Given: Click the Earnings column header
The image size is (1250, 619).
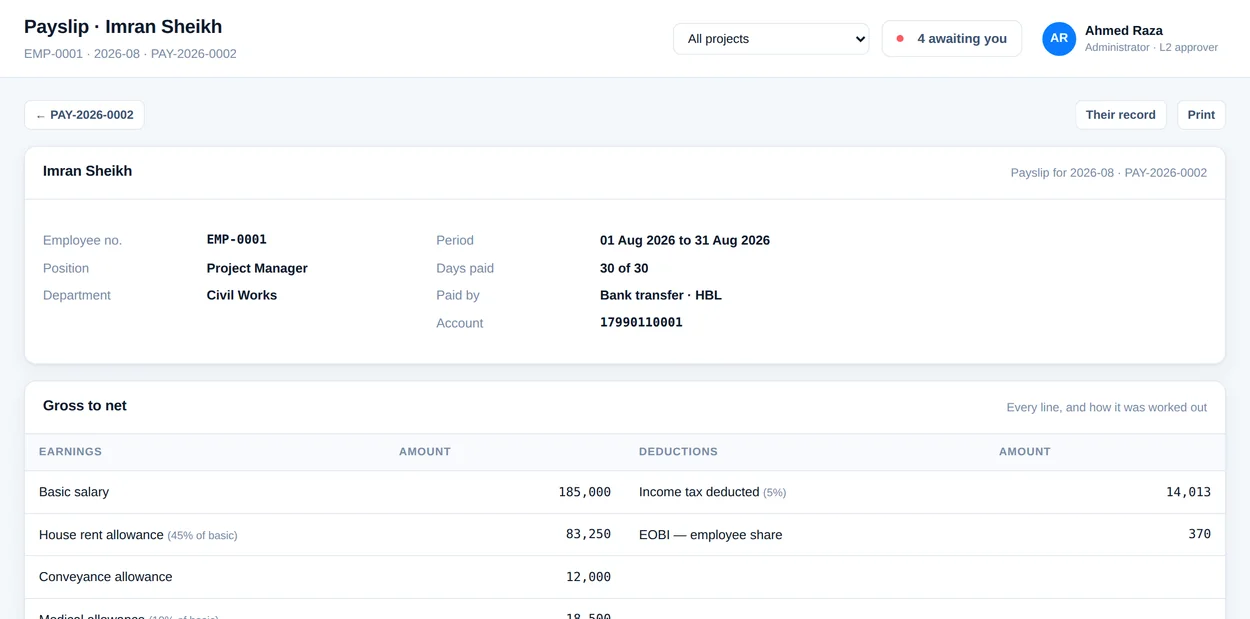Looking at the screenshot, I should (x=70, y=452).
